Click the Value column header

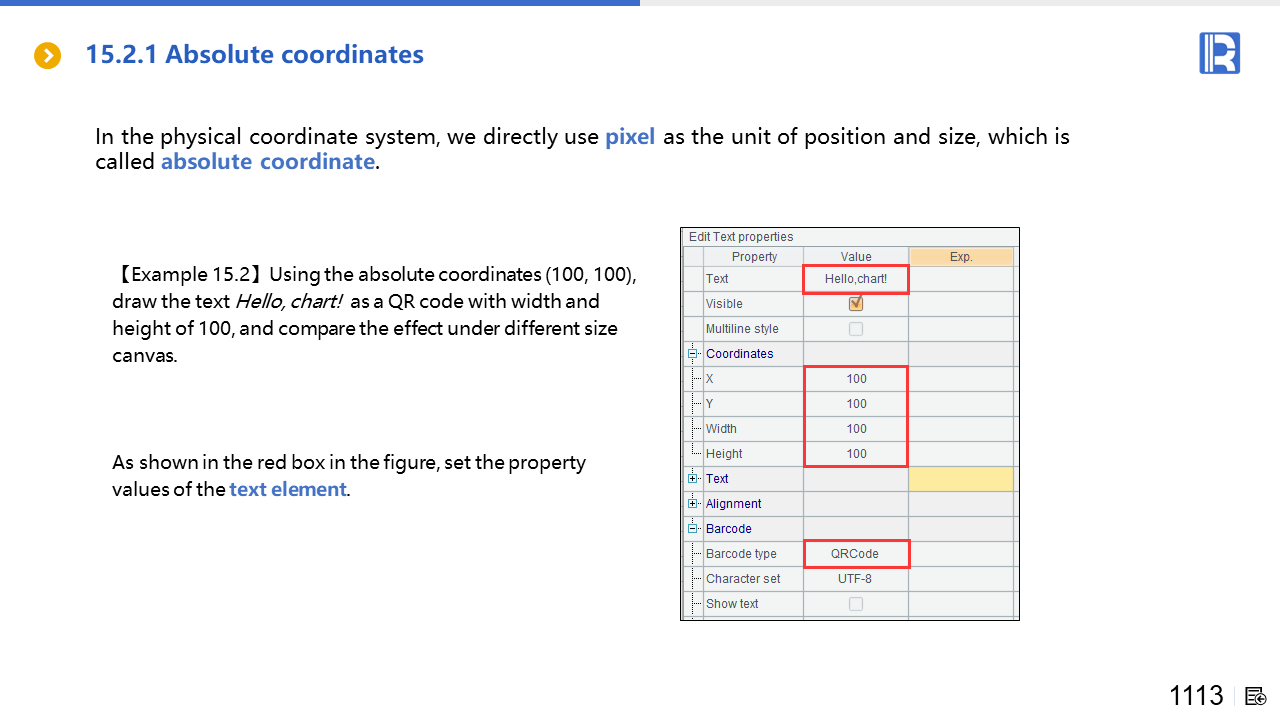coord(855,257)
